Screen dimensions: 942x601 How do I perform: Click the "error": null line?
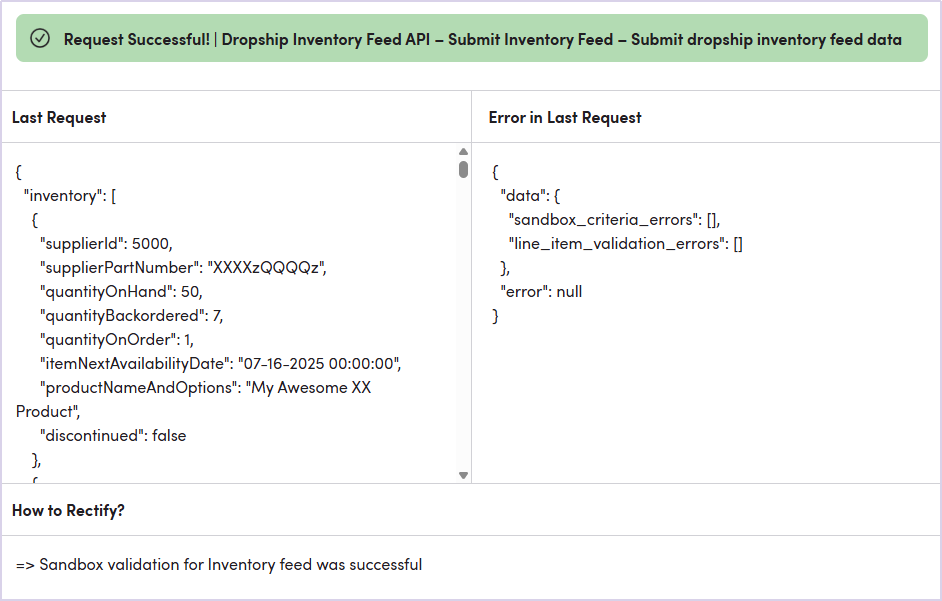coord(541,291)
